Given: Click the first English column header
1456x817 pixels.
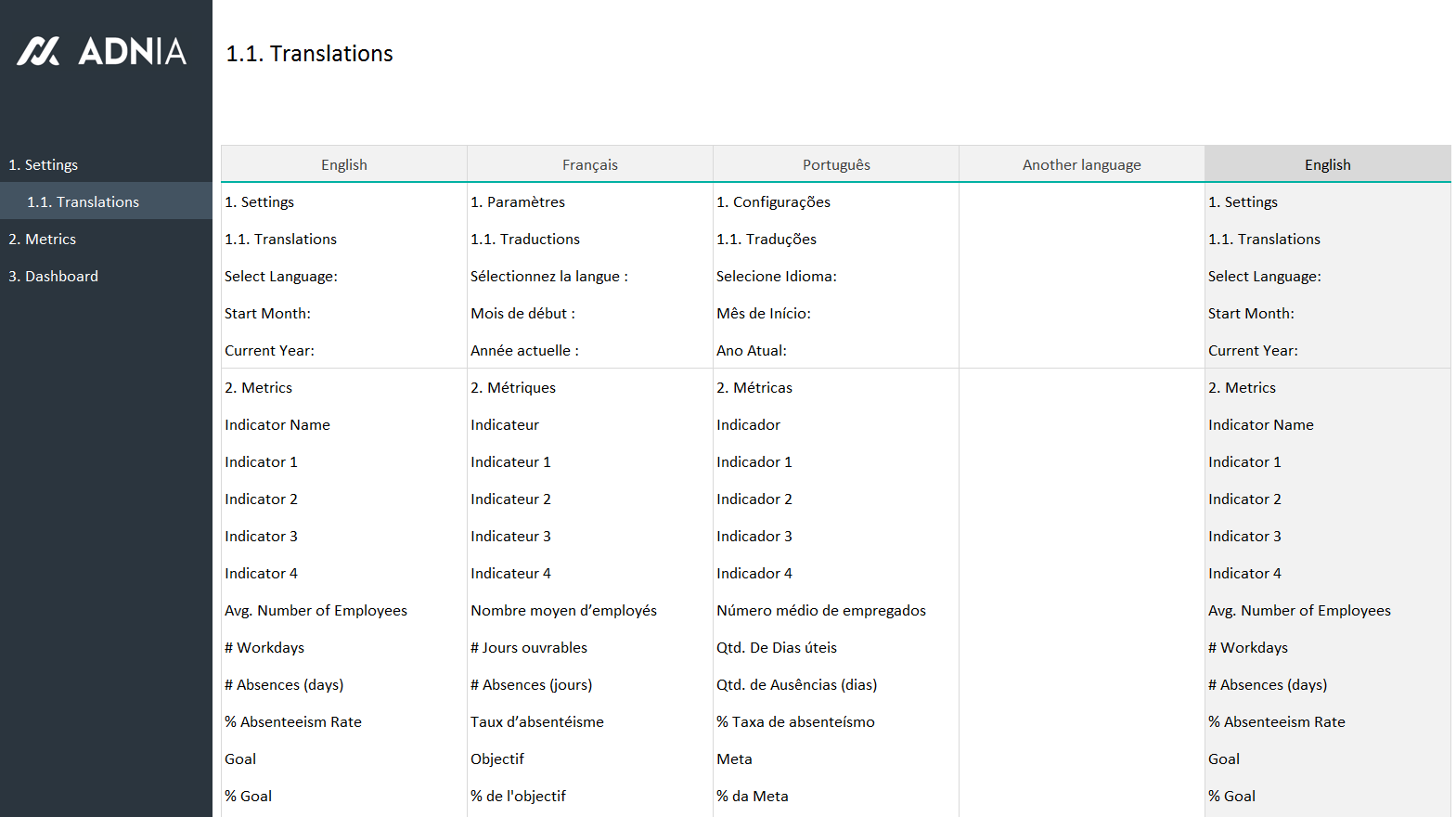Looking at the screenshot, I should (x=343, y=164).
